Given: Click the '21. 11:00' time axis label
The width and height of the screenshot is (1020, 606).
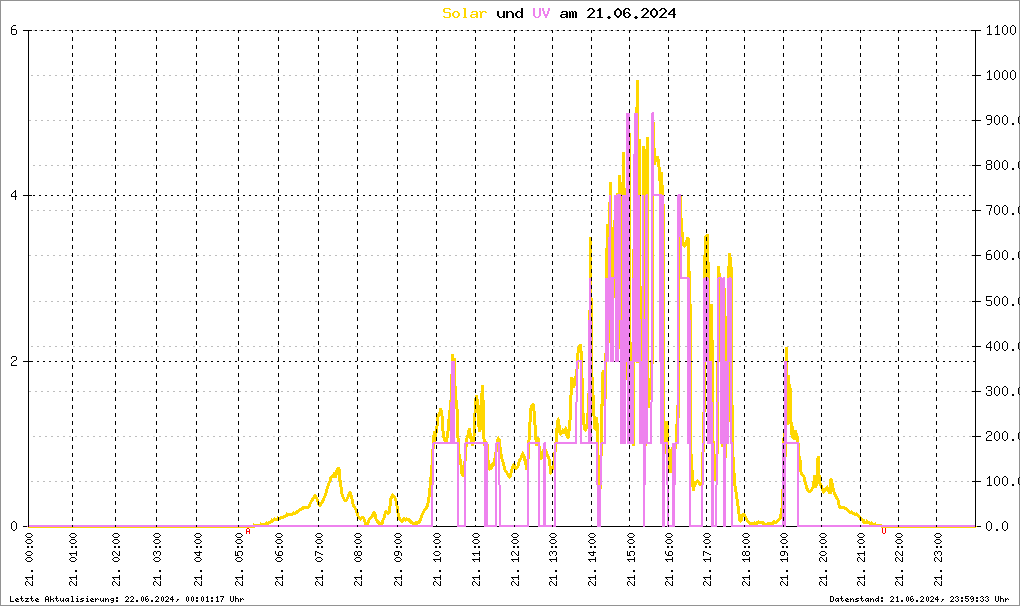Looking at the screenshot, I should (x=476, y=559).
